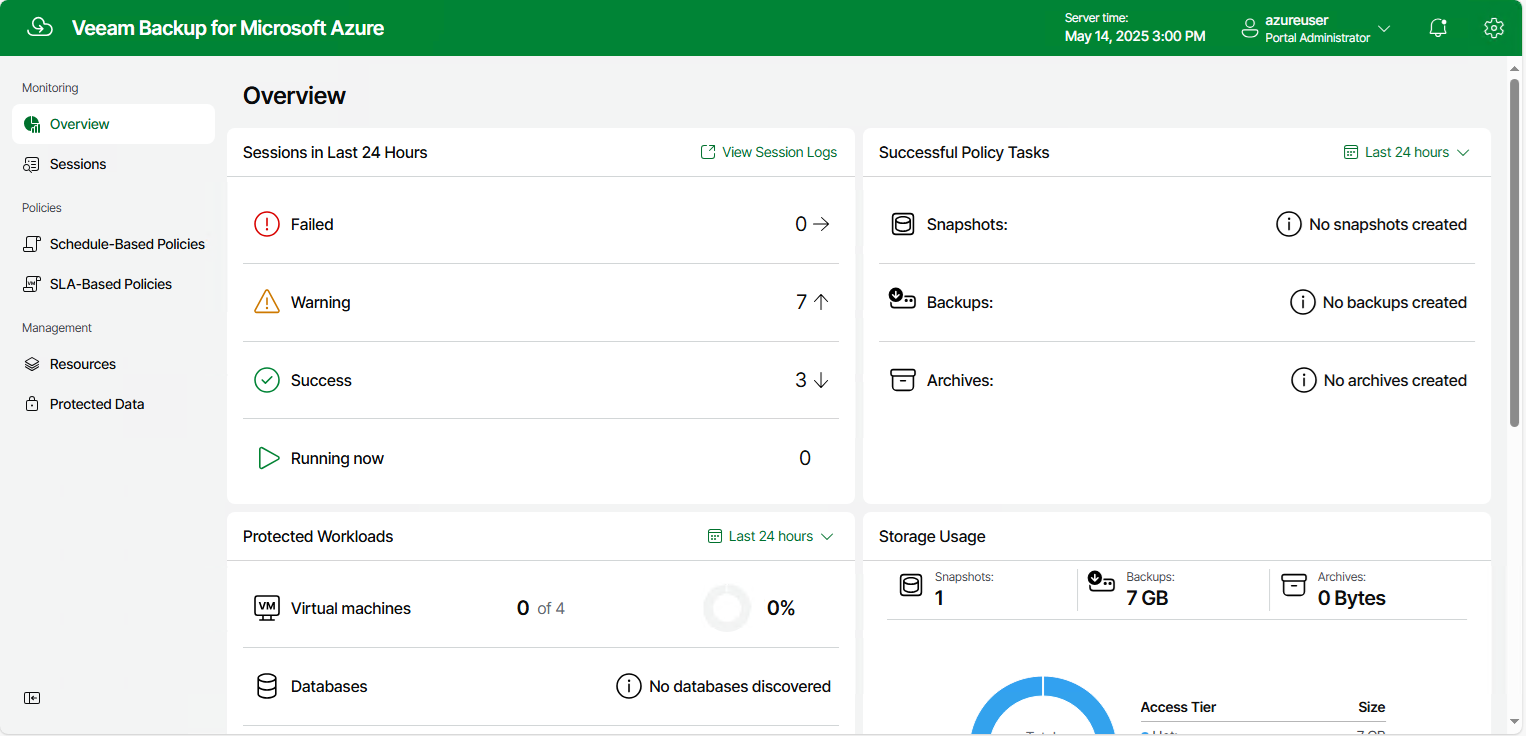Click the green Success checkmark icon
This screenshot has width=1526, height=736.
point(267,380)
